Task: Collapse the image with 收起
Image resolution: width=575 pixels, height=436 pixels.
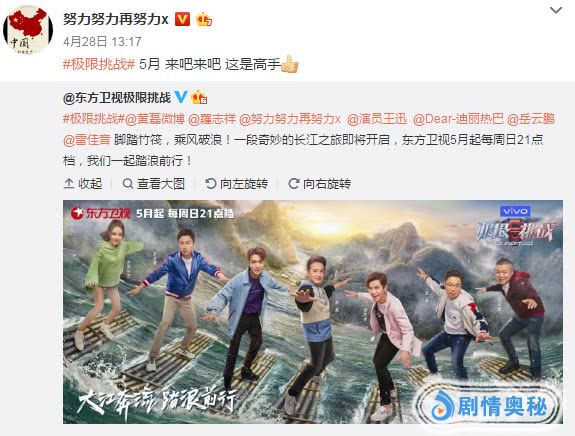Action: click(x=83, y=184)
